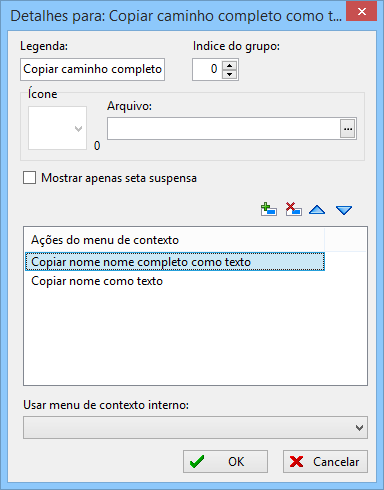Expand the Usar menu de contexto interno dropdown
Image resolution: width=384 pixels, height=490 pixels.
(x=195, y=427)
